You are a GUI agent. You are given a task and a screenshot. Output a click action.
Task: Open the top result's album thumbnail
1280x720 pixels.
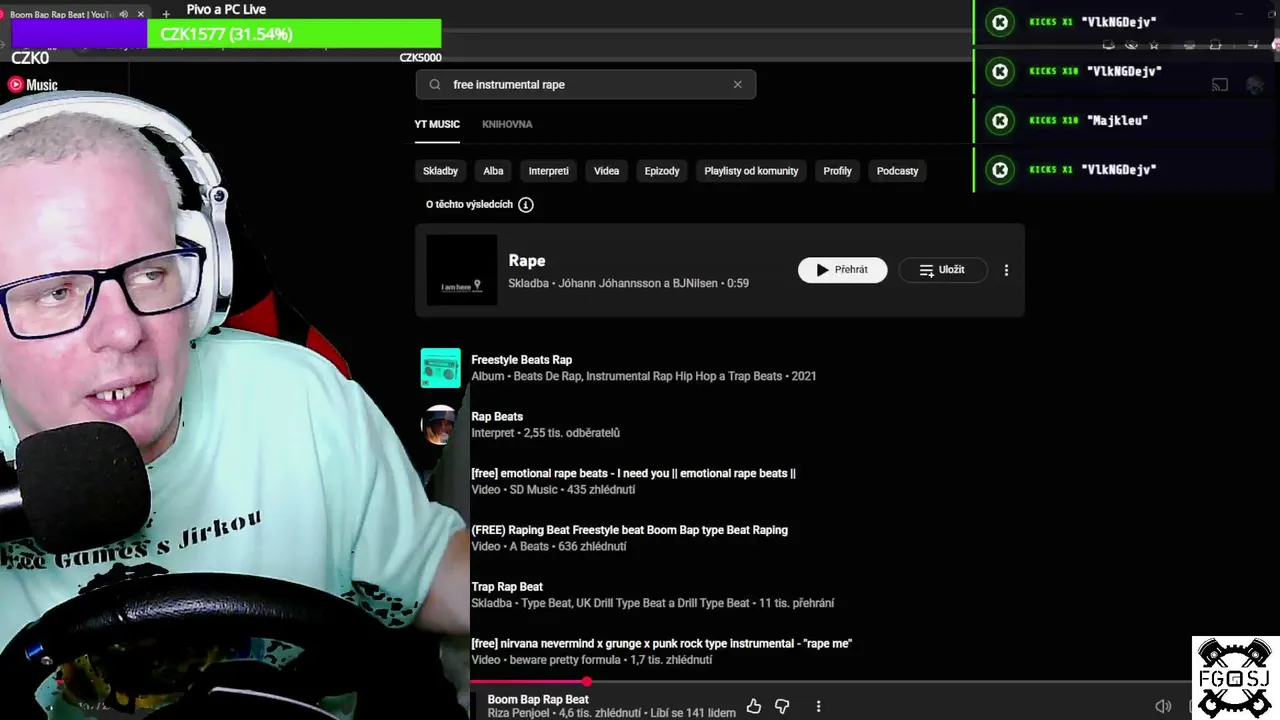[461, 270]
